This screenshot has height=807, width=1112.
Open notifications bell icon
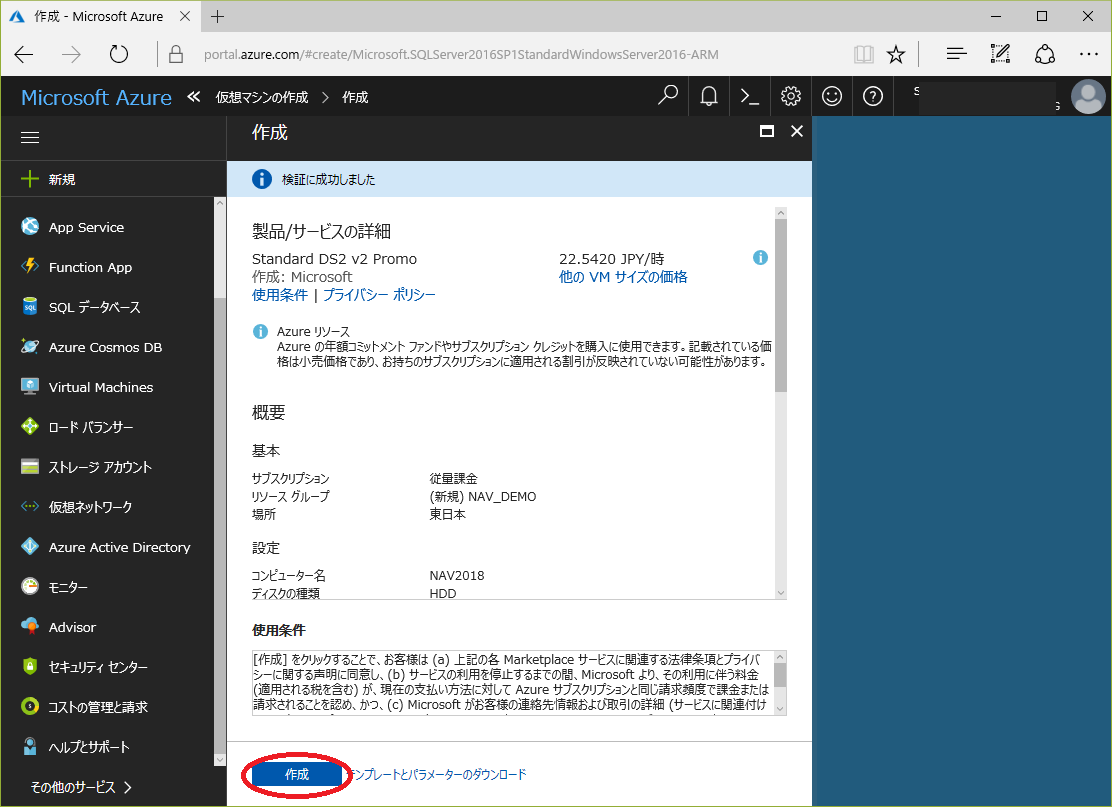[x=708, y=96]
